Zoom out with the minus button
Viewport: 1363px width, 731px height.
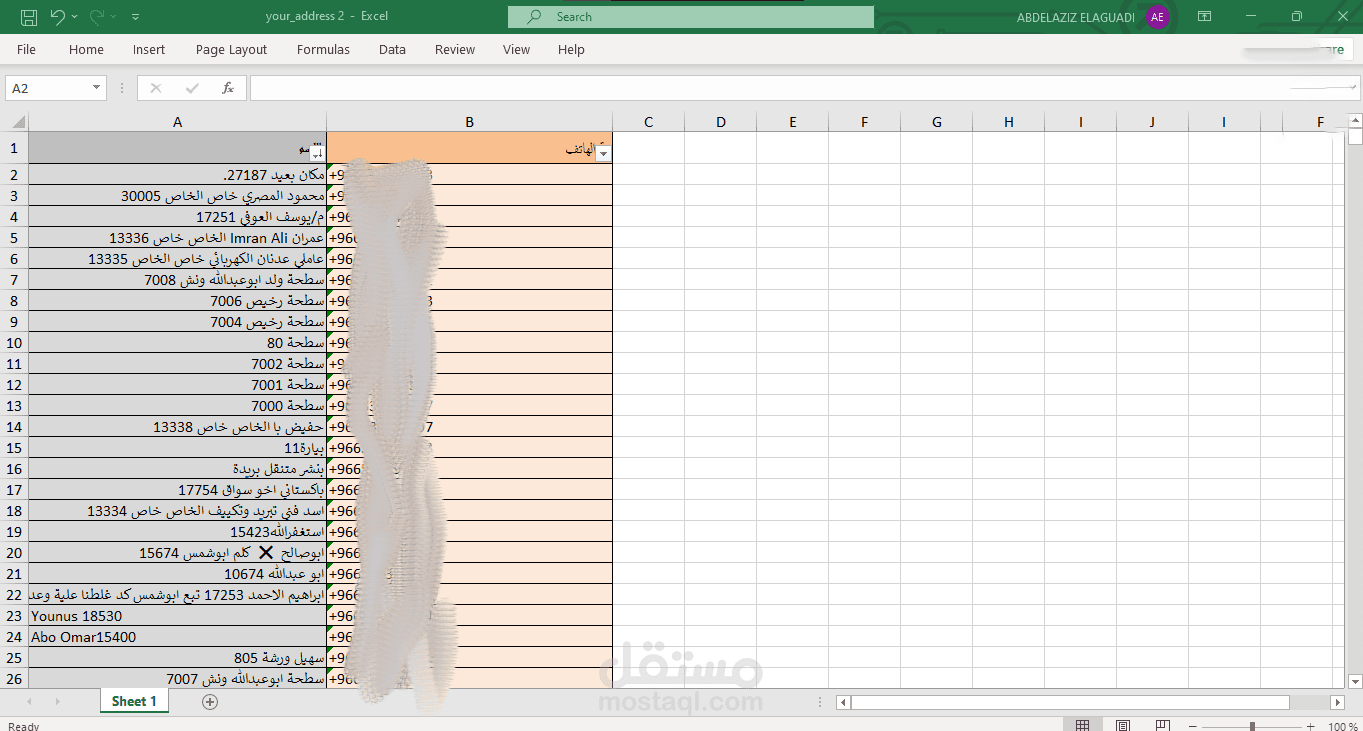1192,726
